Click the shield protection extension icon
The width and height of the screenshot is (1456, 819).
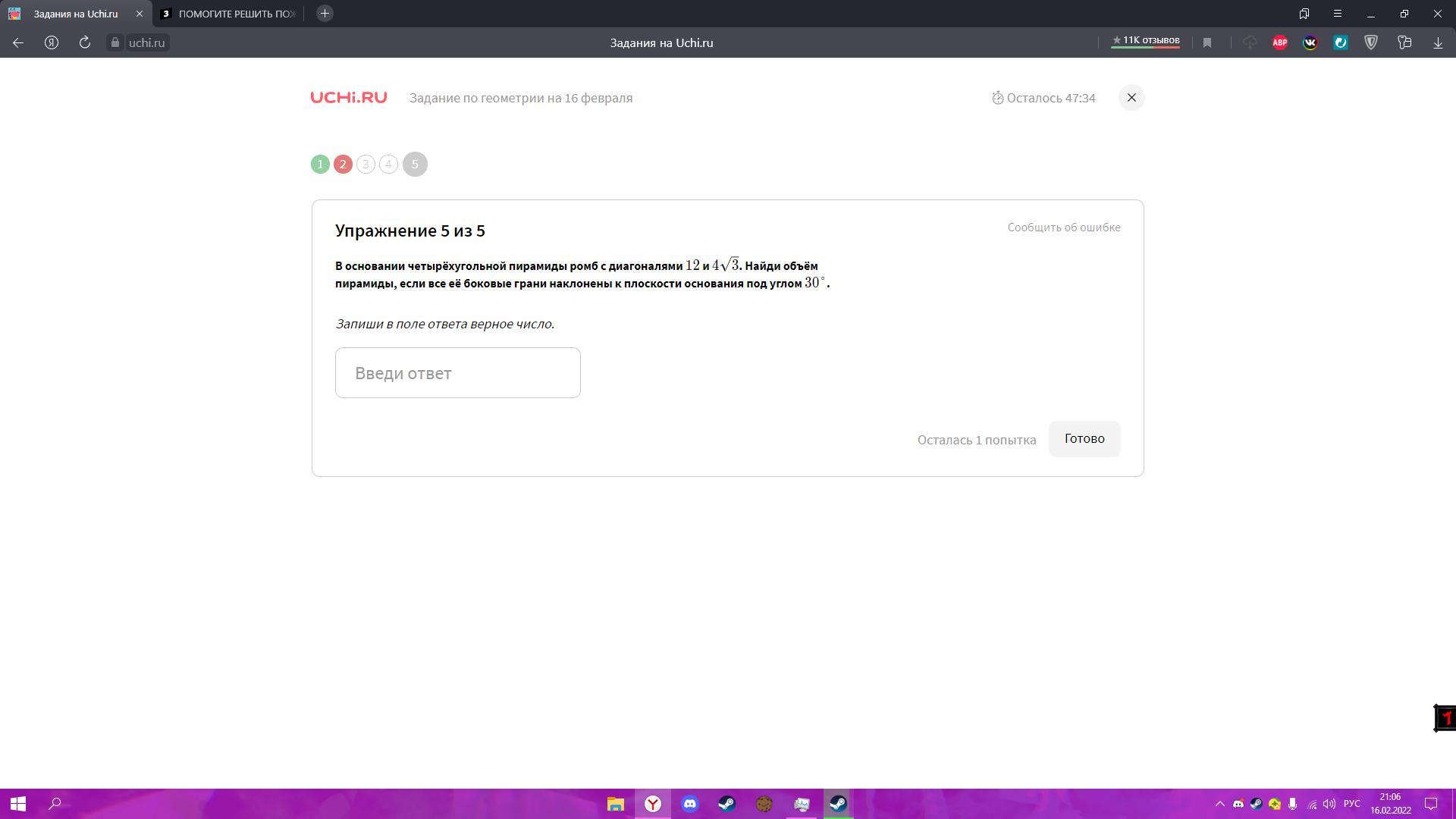(1371, 43)
